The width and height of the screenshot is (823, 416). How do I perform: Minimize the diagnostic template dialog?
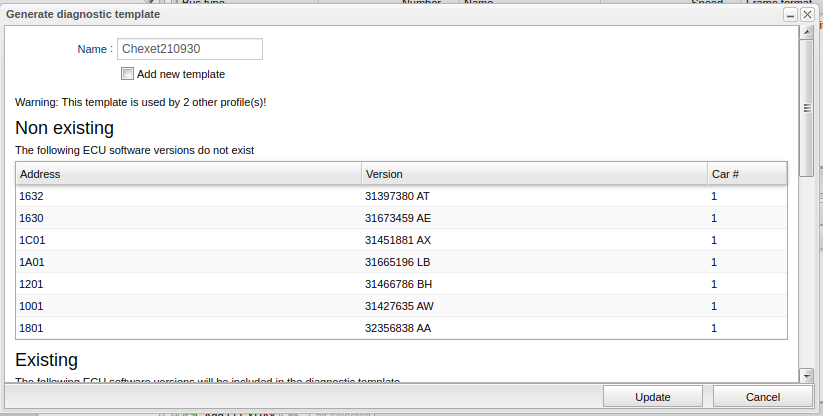[x=790, y=15]
